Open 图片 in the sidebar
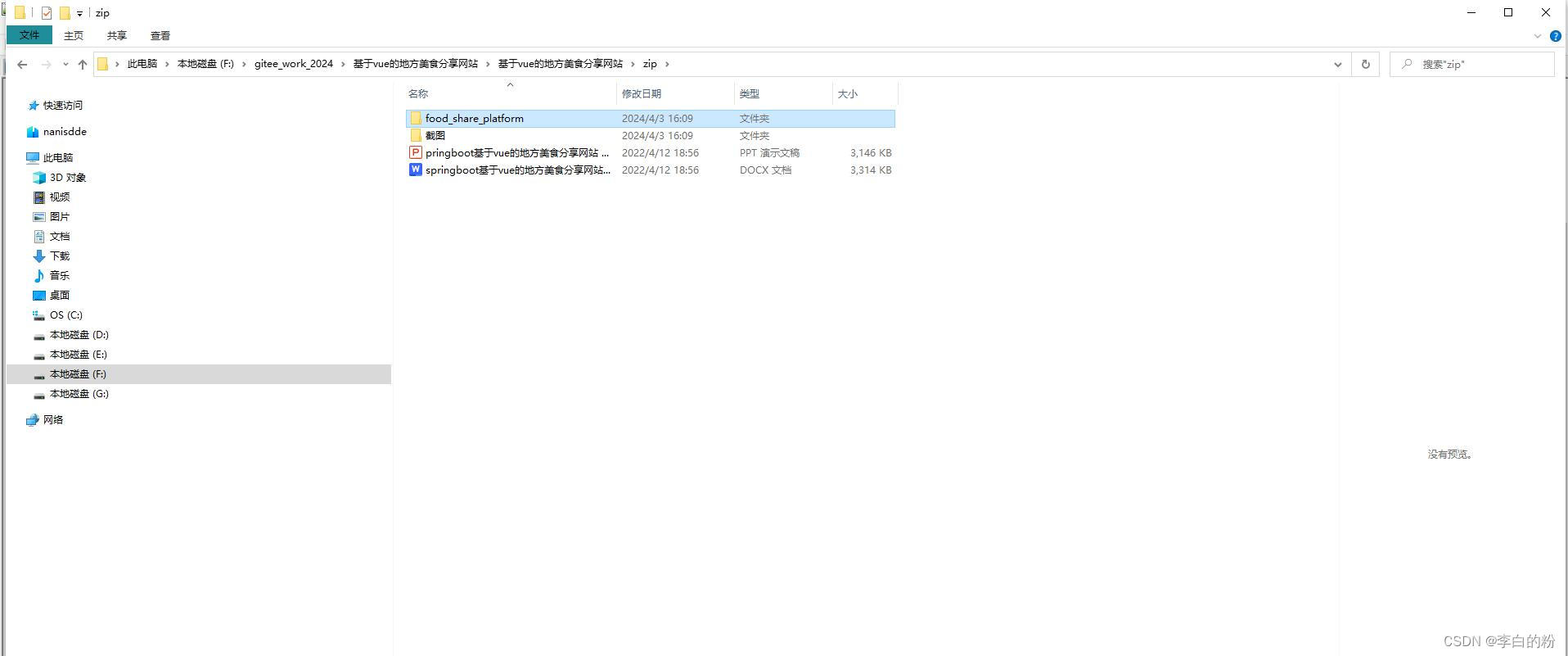1568x656 pixels. pos(60,217)
